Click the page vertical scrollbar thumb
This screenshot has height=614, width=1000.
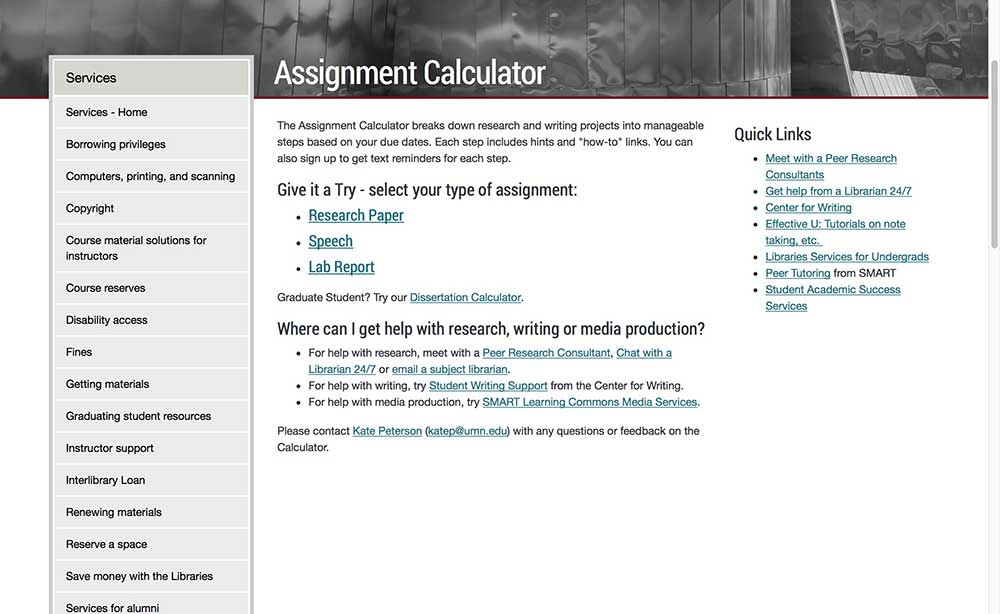[x=994, y=154]
